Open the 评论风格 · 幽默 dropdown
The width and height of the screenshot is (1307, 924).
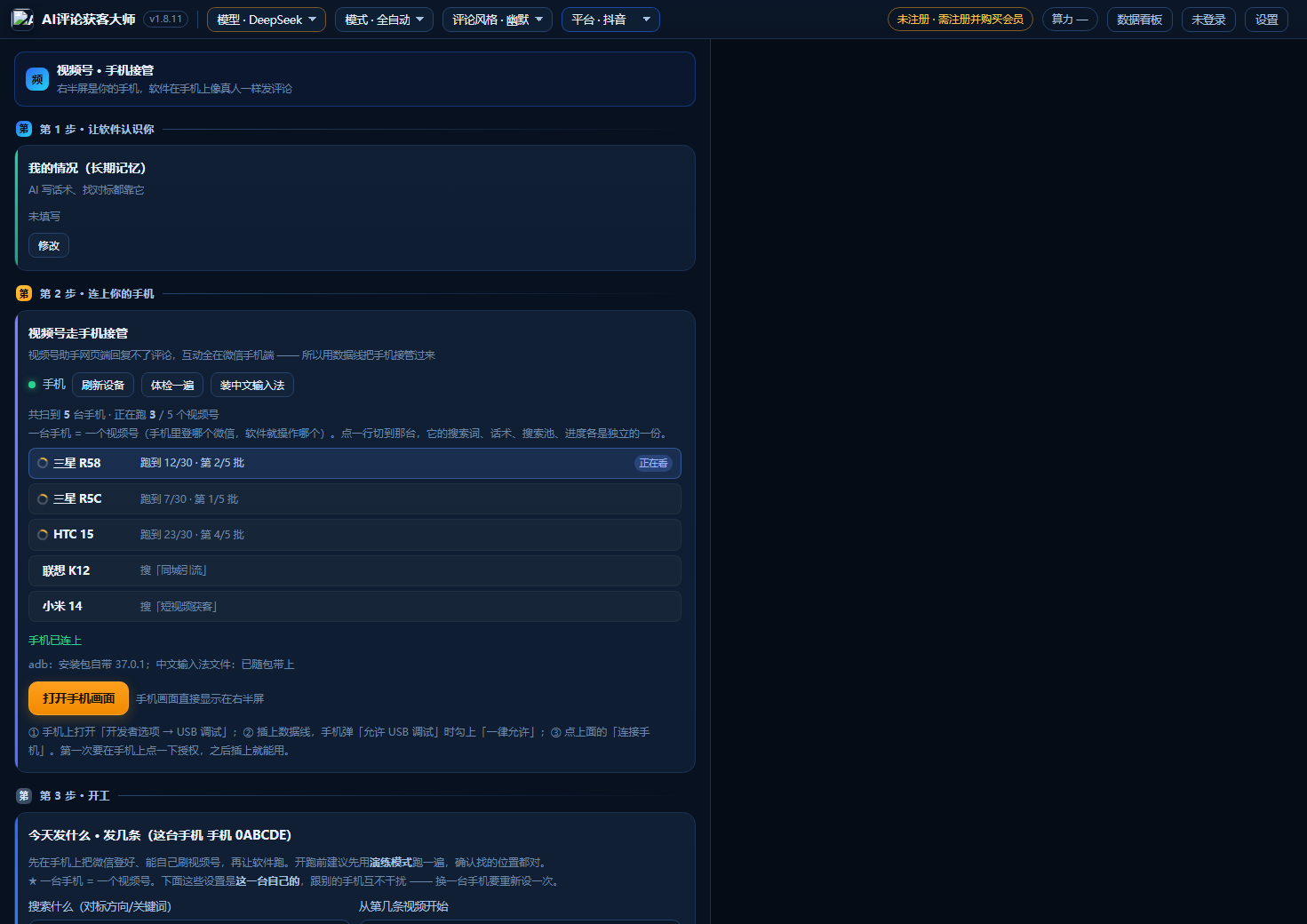coord(498,20)
